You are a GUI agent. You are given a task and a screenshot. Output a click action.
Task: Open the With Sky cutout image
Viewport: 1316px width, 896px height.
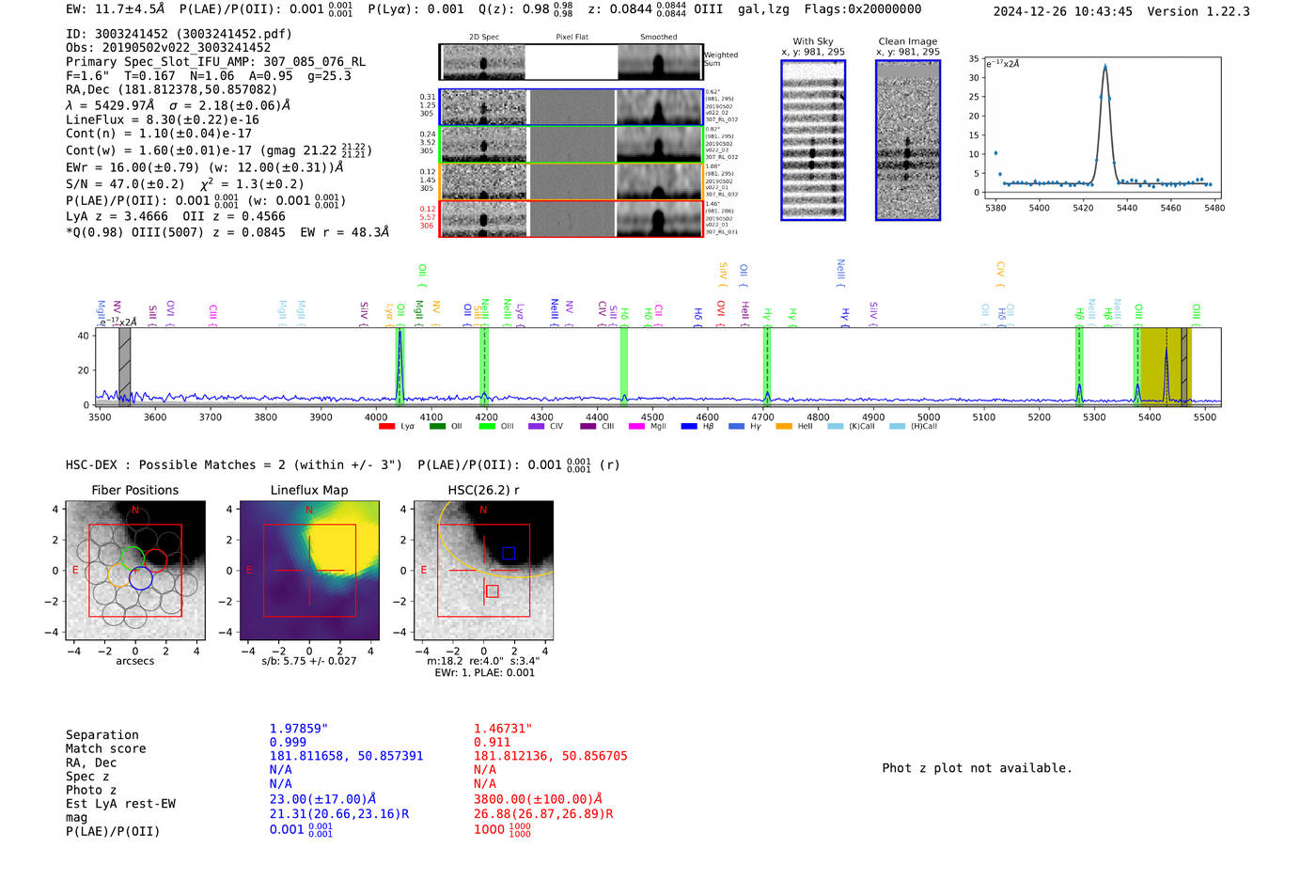click(813, 140)
